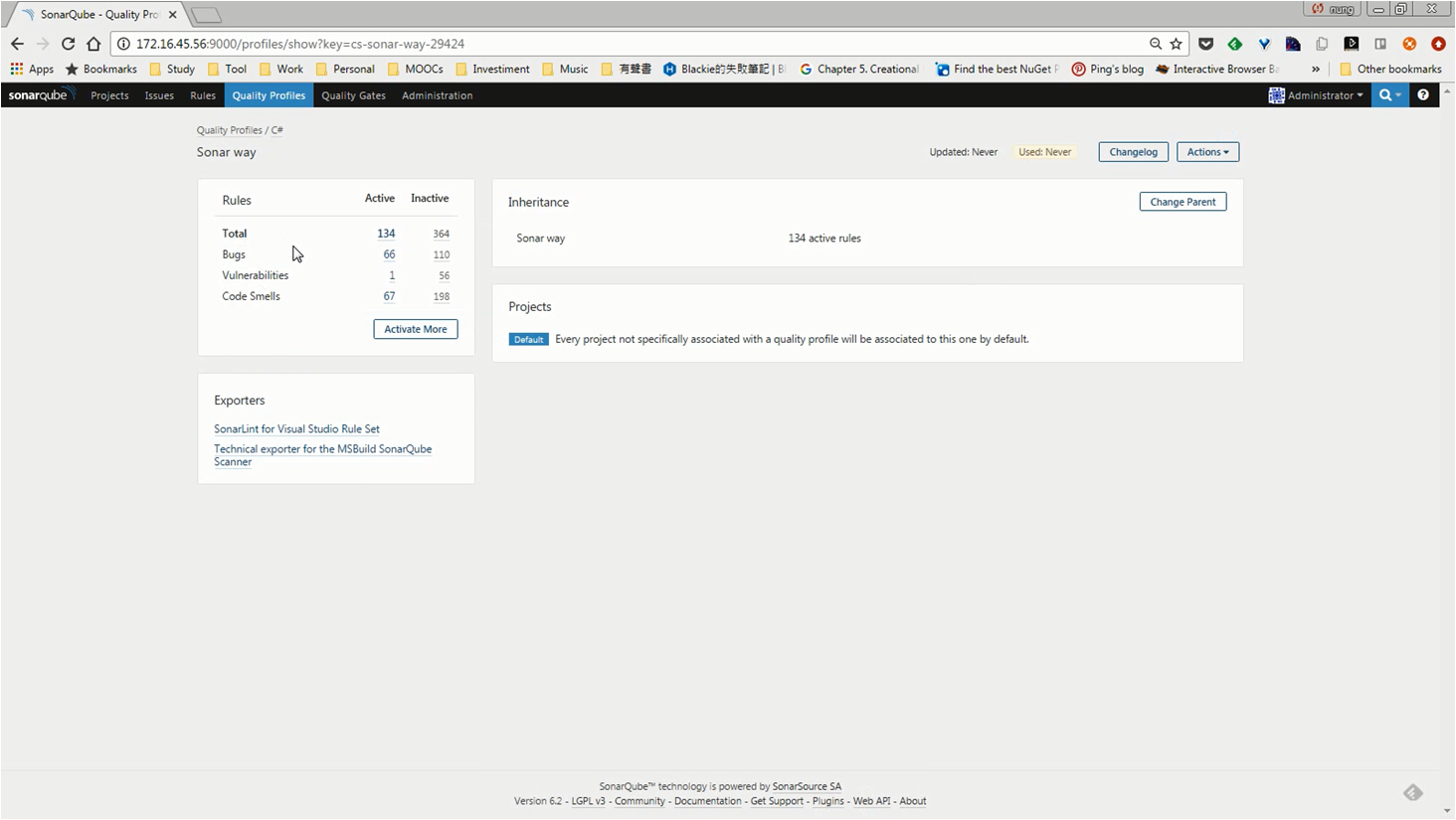
Task: Click the Community footer link
Action: click(639, 801)
